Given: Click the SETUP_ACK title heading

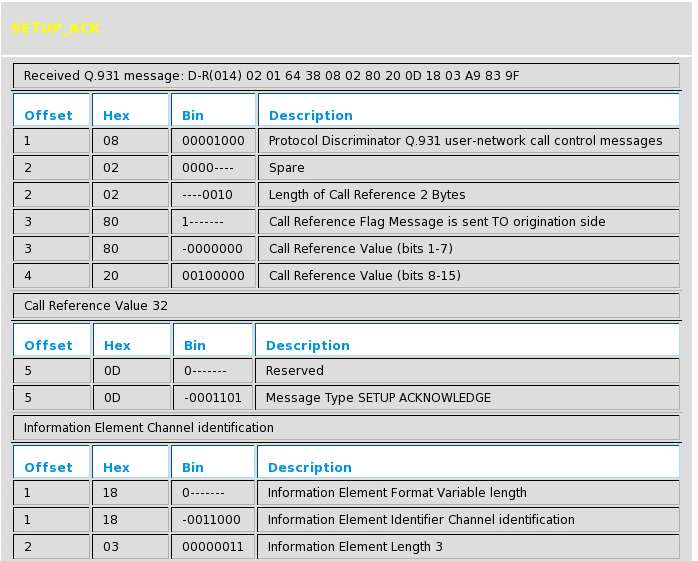Looking at the screenshot, I should pos(56,29).
